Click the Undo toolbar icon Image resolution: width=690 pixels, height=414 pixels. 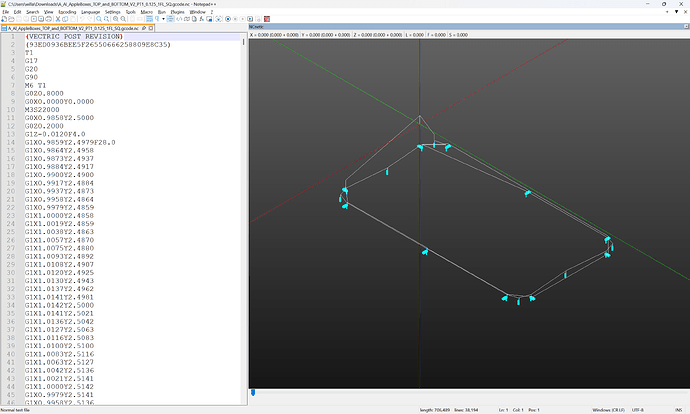click(82, 19)
